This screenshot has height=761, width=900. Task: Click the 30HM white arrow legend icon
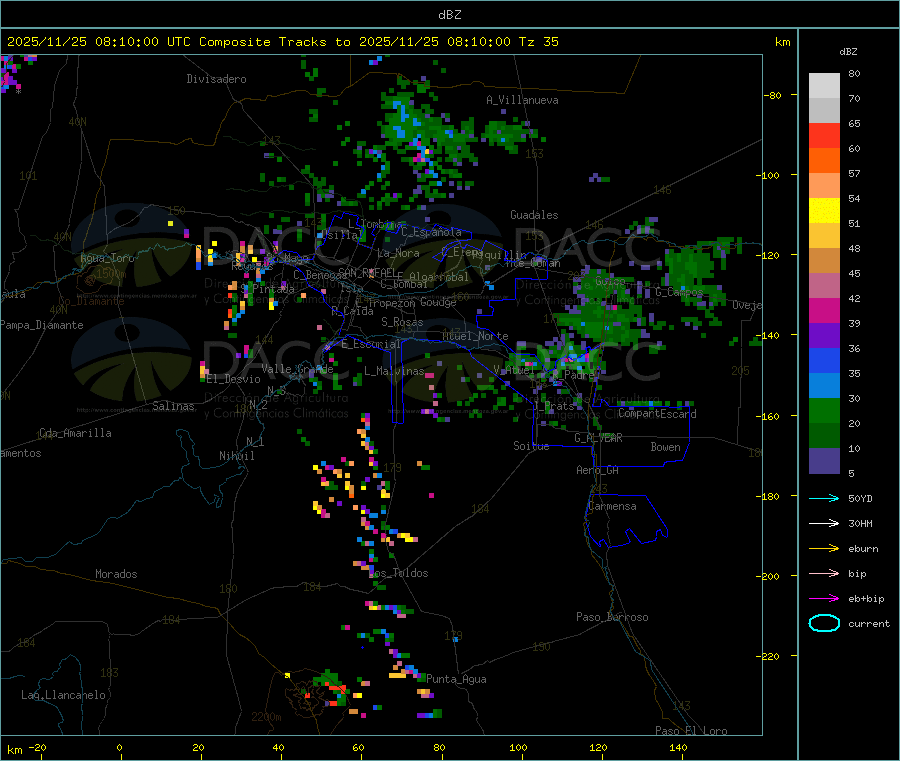pyautogui.click(x=824, y=523)
